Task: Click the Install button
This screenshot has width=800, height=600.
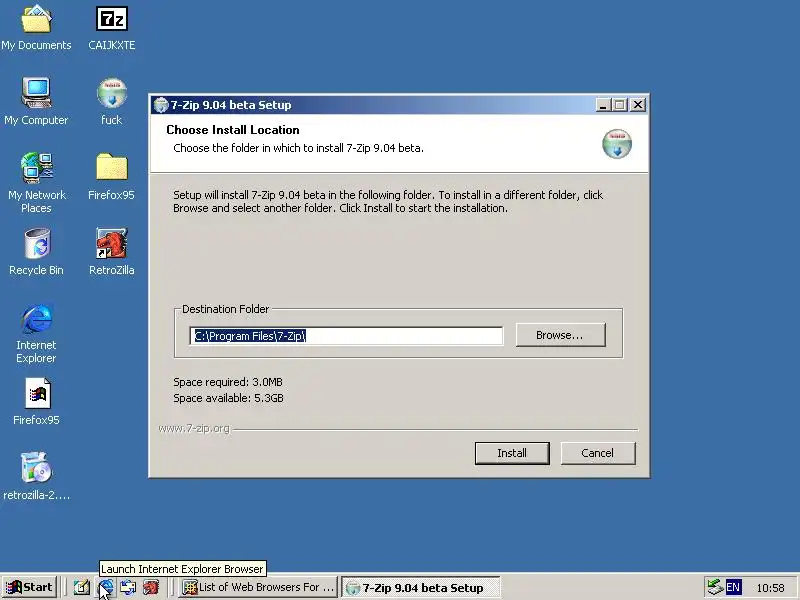Action: coord(512,453)
